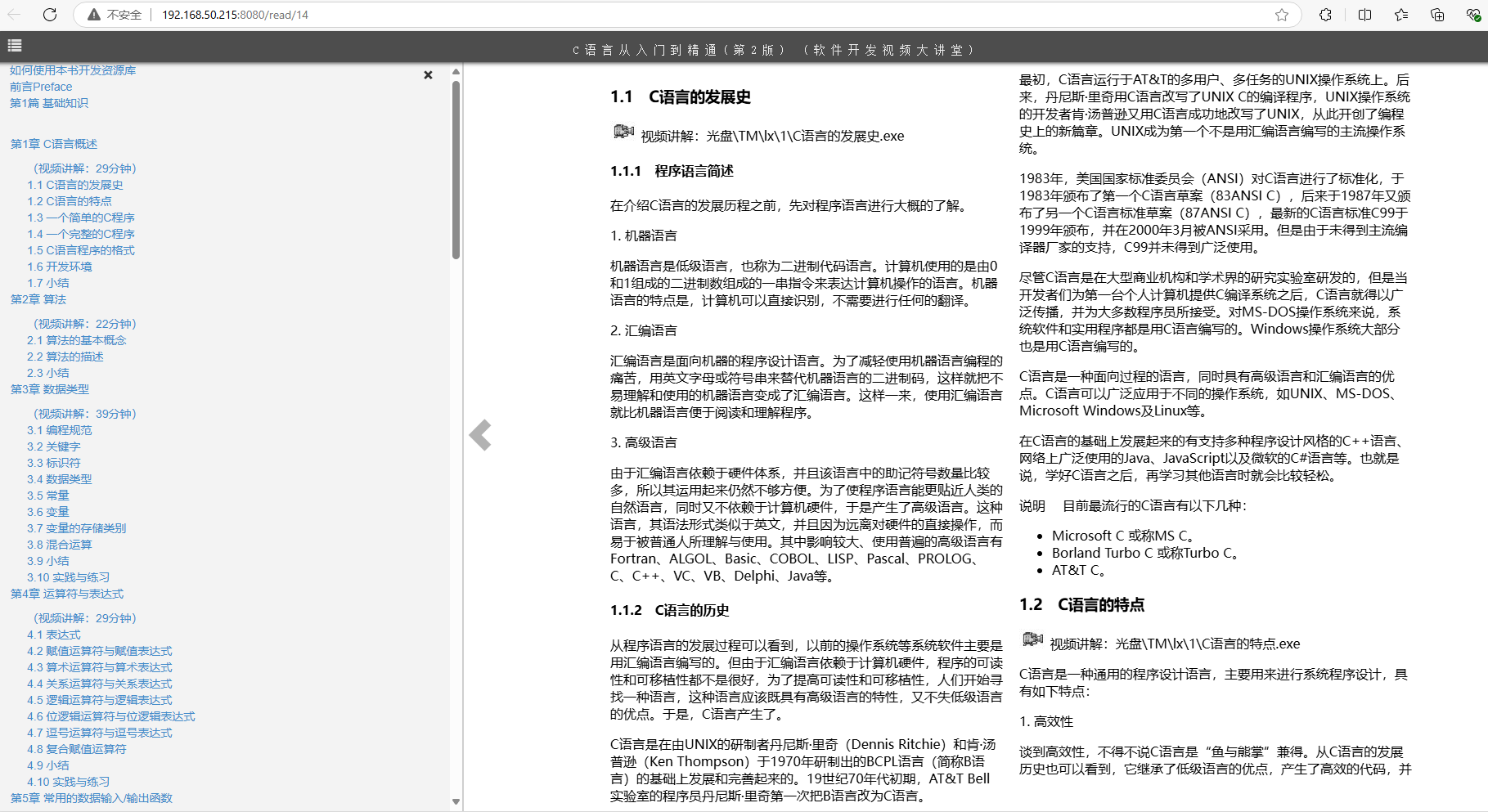Open the collections icon
The width and height of the screenshot is (1488, 812).
1437,15
